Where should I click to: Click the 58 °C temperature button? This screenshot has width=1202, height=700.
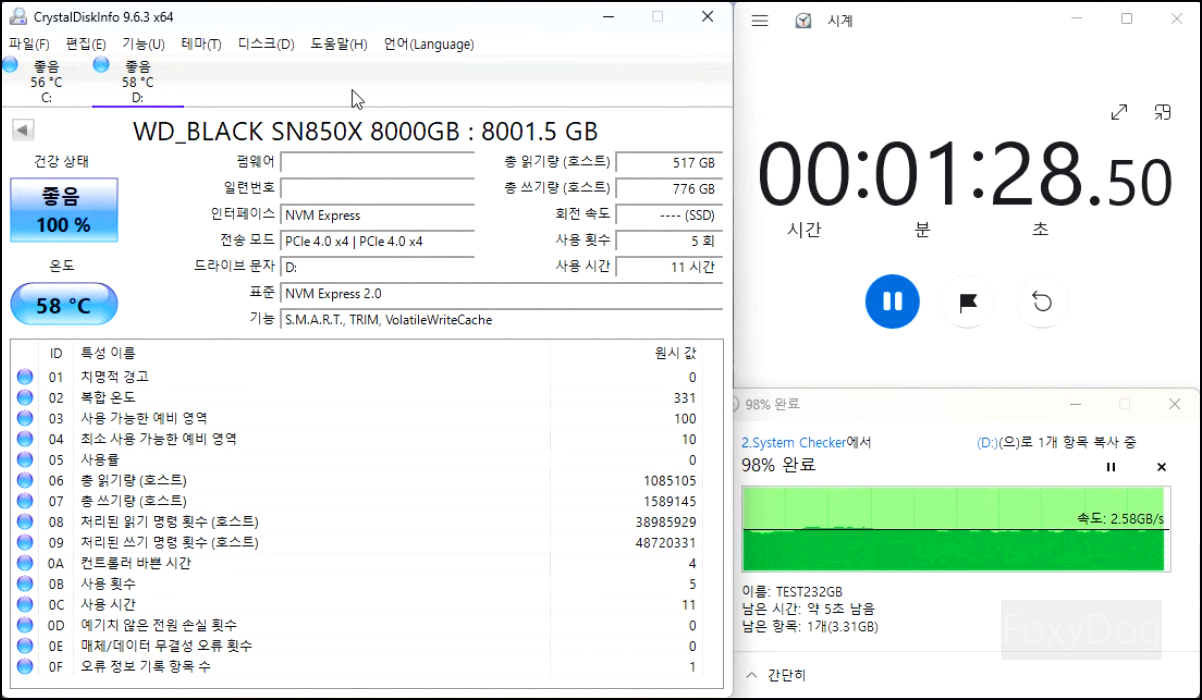click(64, 305)
